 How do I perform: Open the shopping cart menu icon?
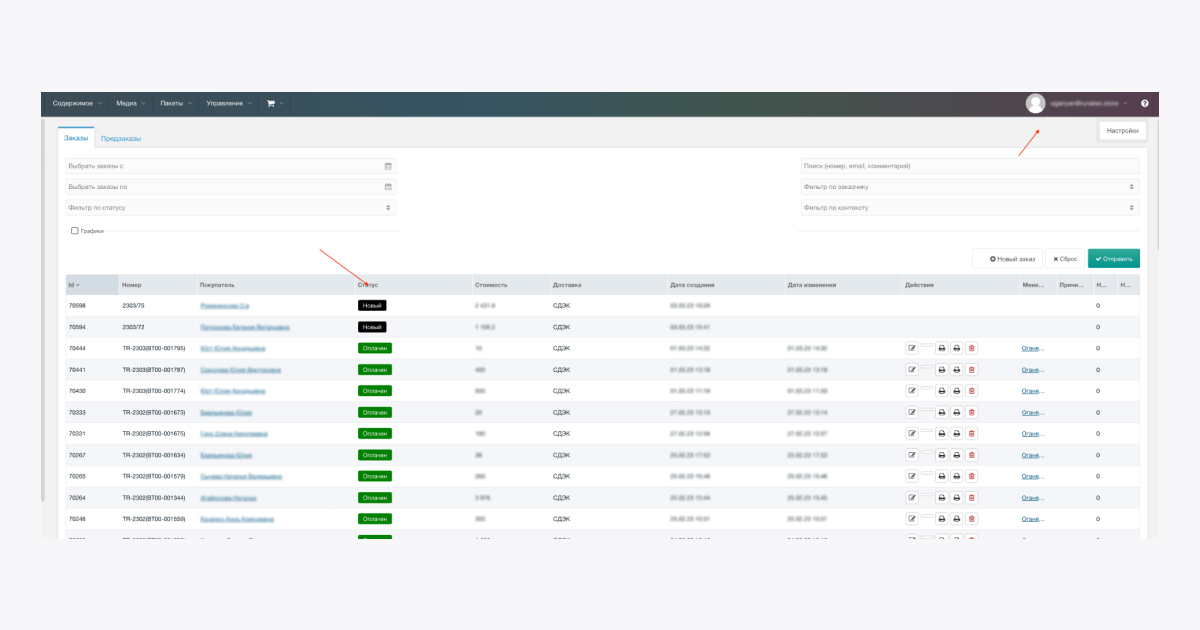point(271,103)
